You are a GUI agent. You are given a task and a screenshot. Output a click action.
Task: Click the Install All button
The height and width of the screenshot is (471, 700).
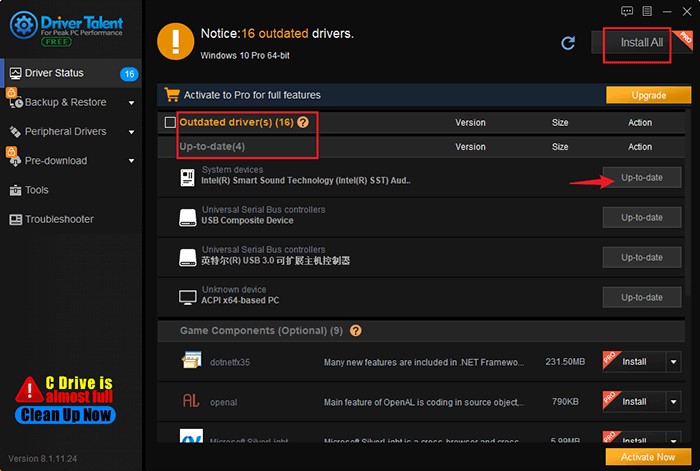pos(642,43)
